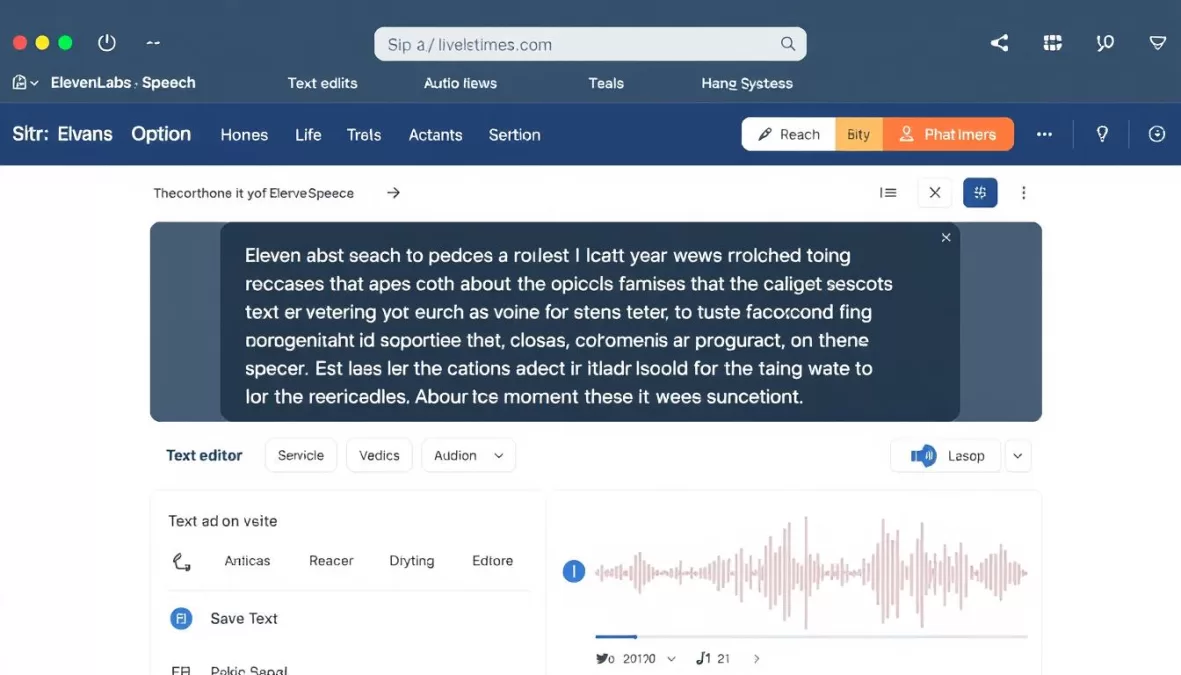This screenshot has width=1181, height=675.
Task: Switch to the Reach option
Action: coord(788,133)
